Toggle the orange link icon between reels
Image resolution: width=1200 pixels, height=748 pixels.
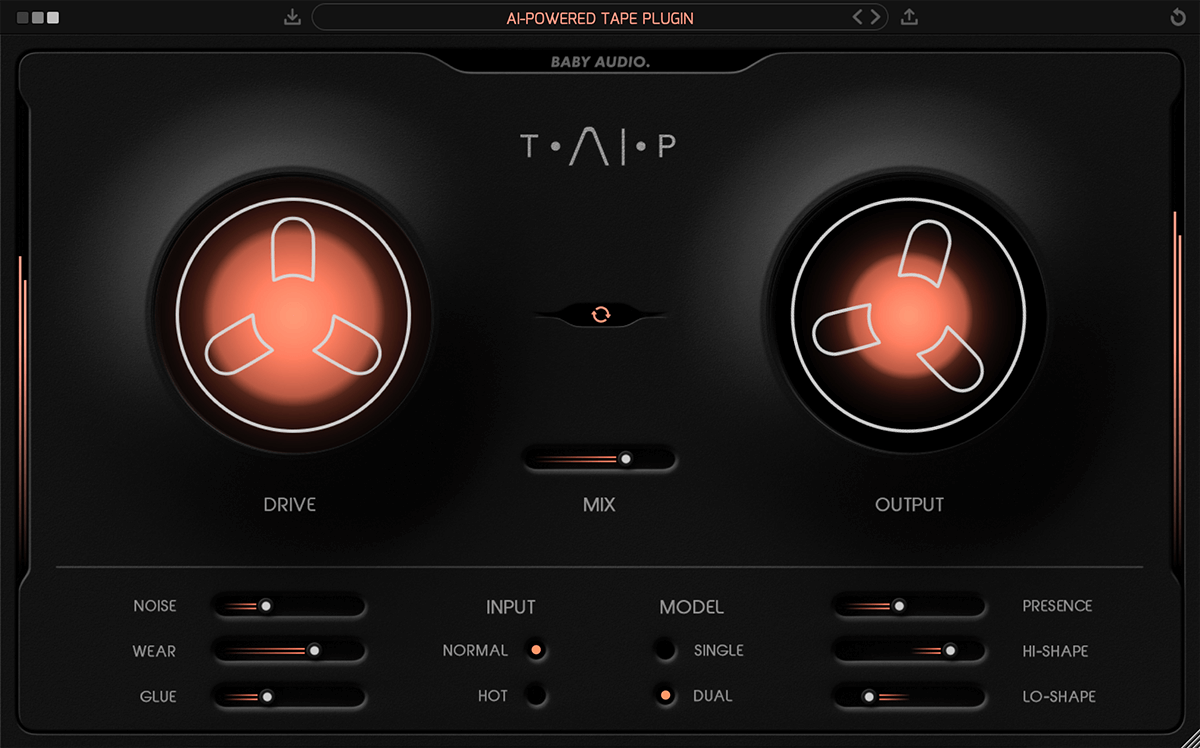tap(600, 314)
